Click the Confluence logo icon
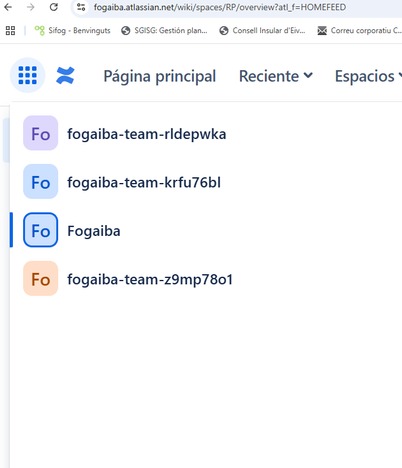This screenshot has width=402, height=468. pos(65,75)
